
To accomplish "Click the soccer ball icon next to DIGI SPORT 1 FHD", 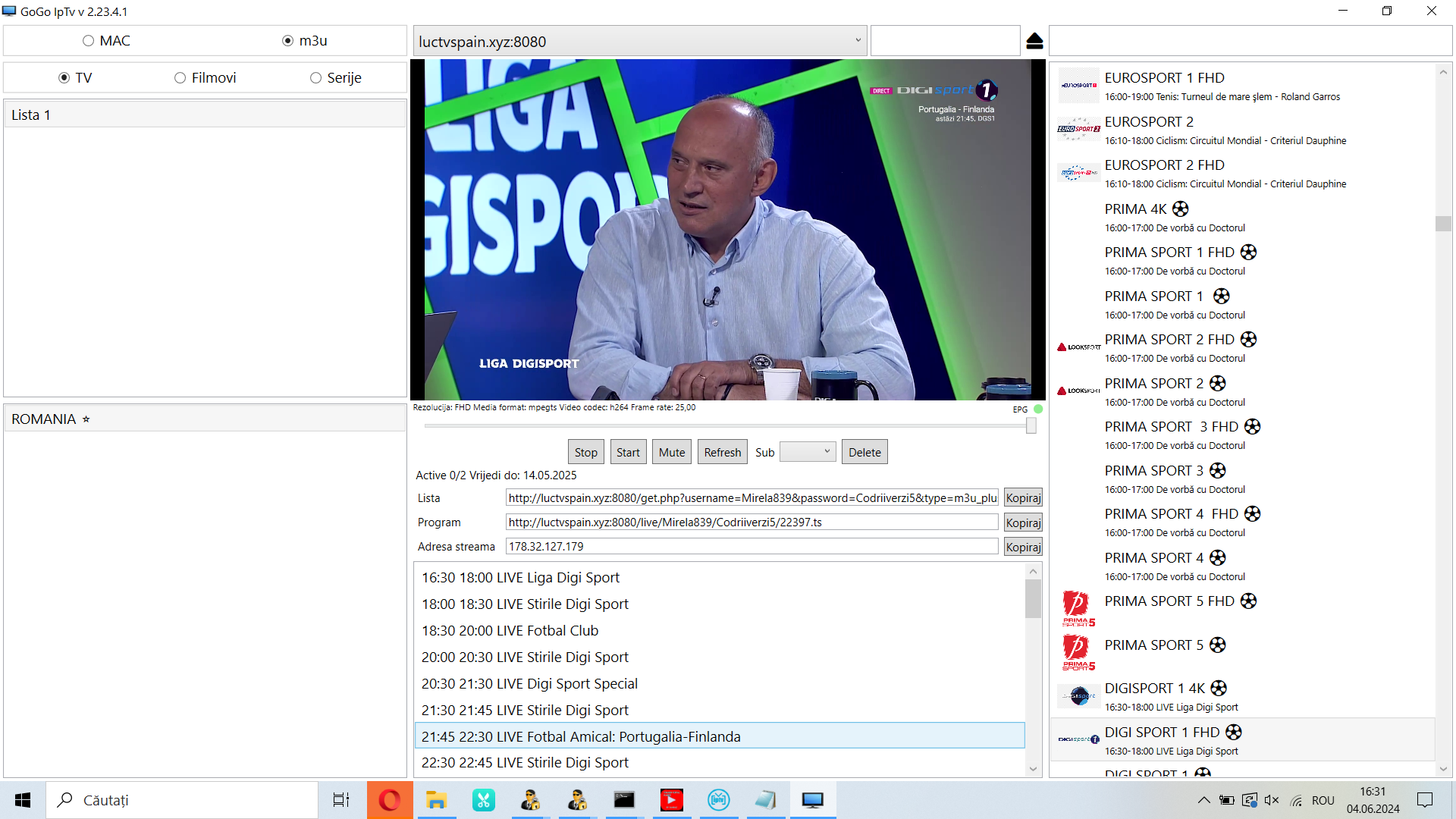I will coord(1234,732).
